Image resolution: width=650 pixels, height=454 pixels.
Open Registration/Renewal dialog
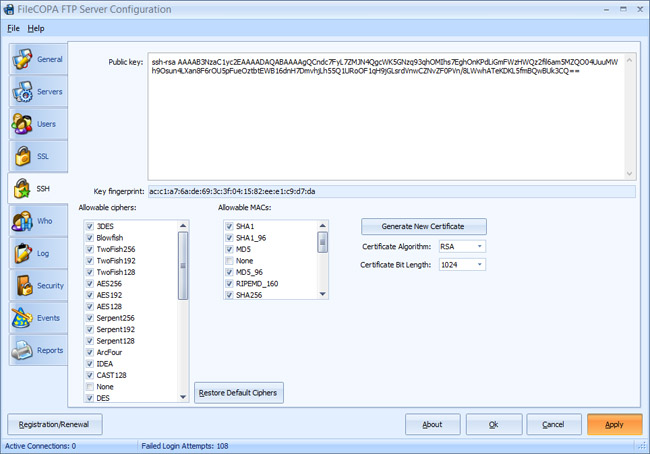tap(55, 424)
